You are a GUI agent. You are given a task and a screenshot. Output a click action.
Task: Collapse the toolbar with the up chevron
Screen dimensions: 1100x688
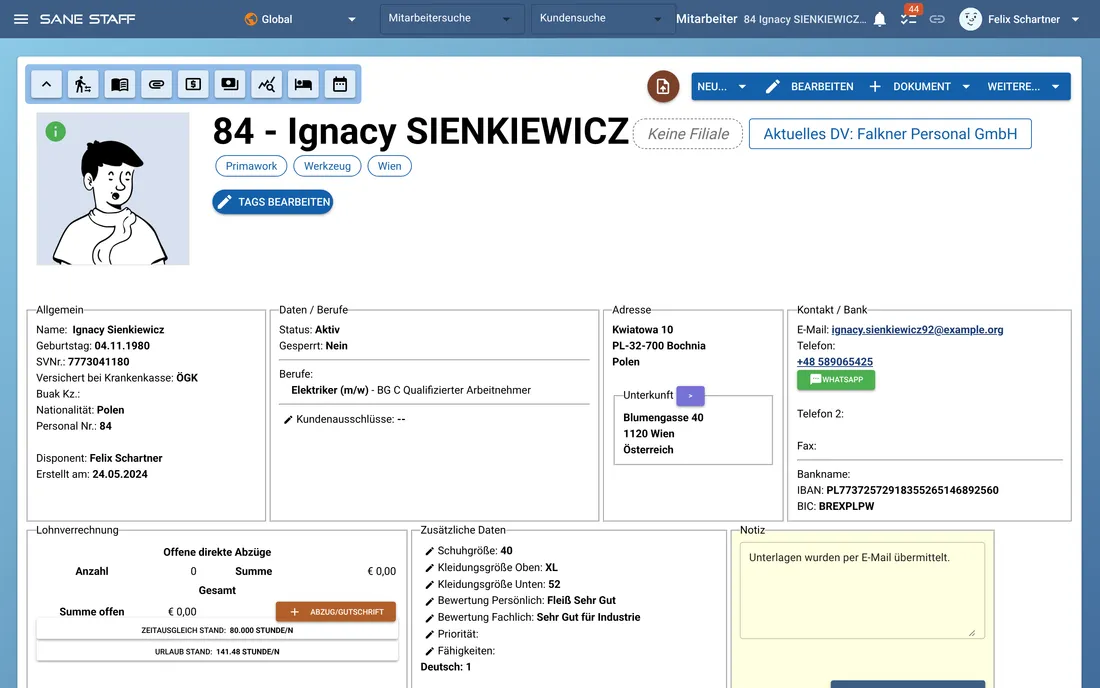click(46, 84)
